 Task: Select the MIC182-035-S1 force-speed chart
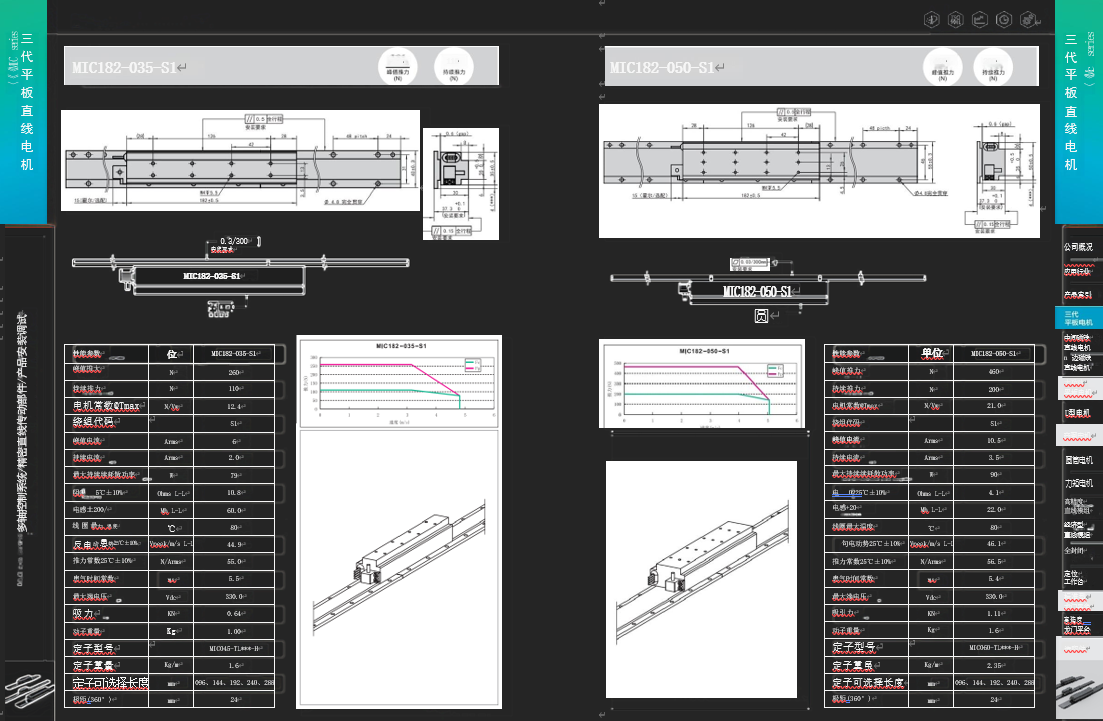coord(400,381)
